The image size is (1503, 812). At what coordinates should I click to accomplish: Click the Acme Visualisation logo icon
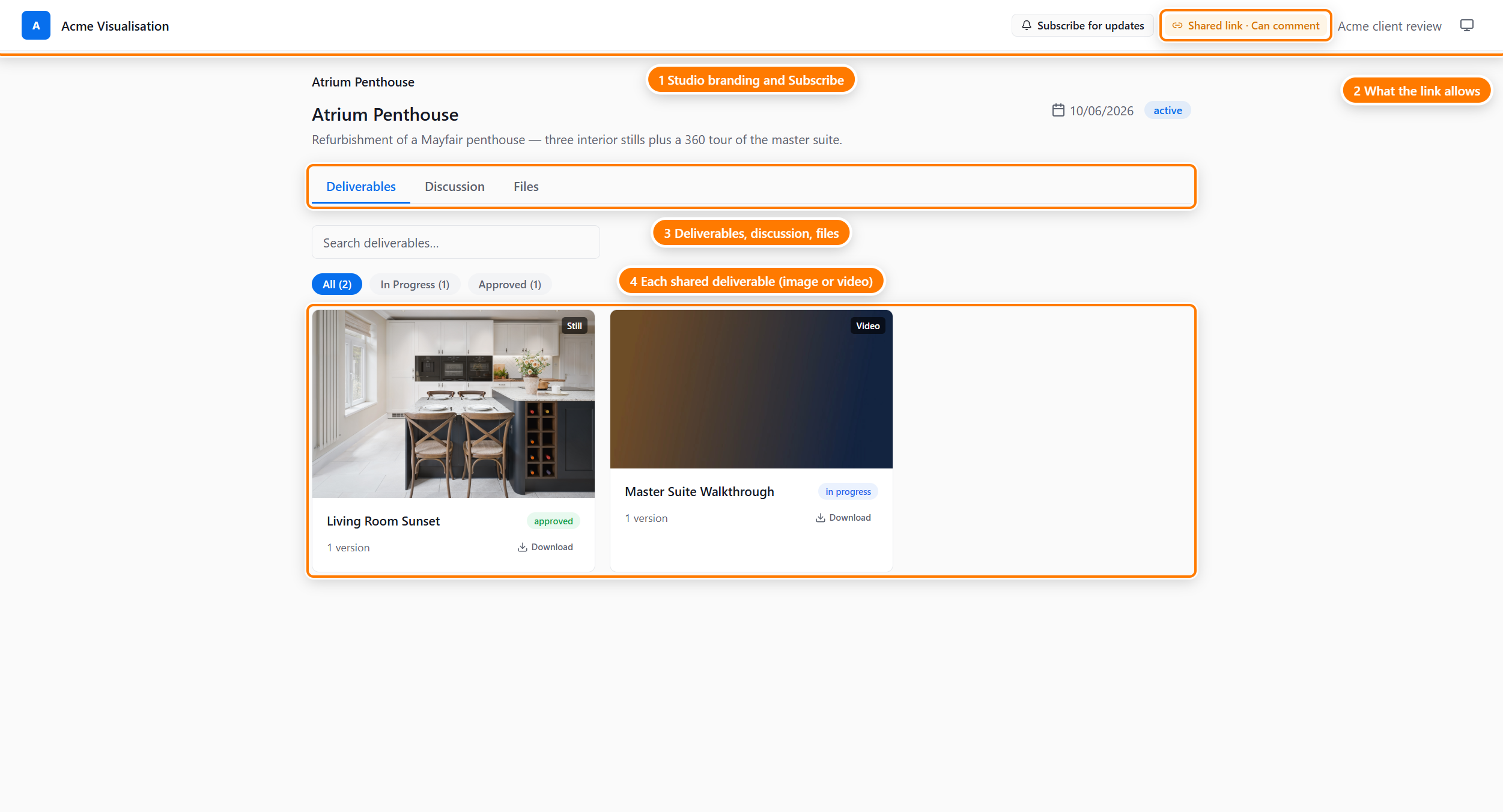(x=36, y=25)
